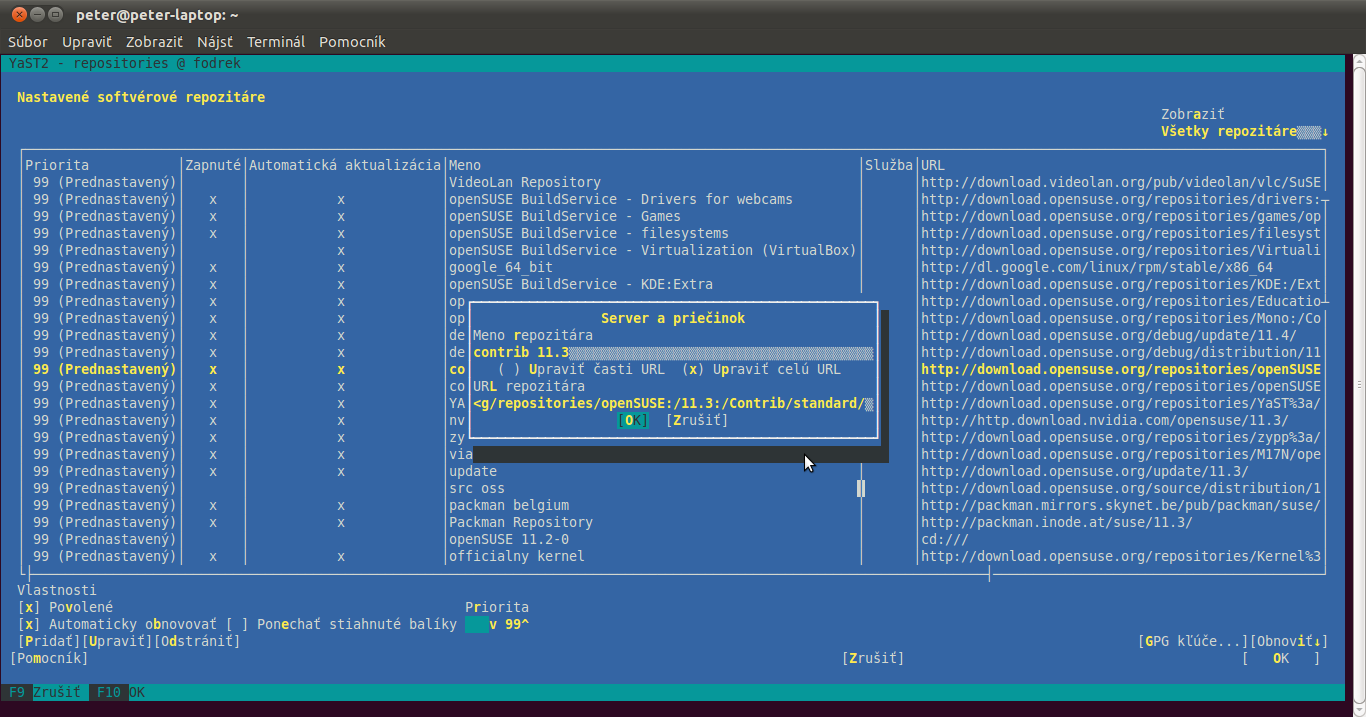Click the 'Server a priečinok' dialog title
The width and height of the screenshot is (1366, 717).
click(x=673, y=318)
